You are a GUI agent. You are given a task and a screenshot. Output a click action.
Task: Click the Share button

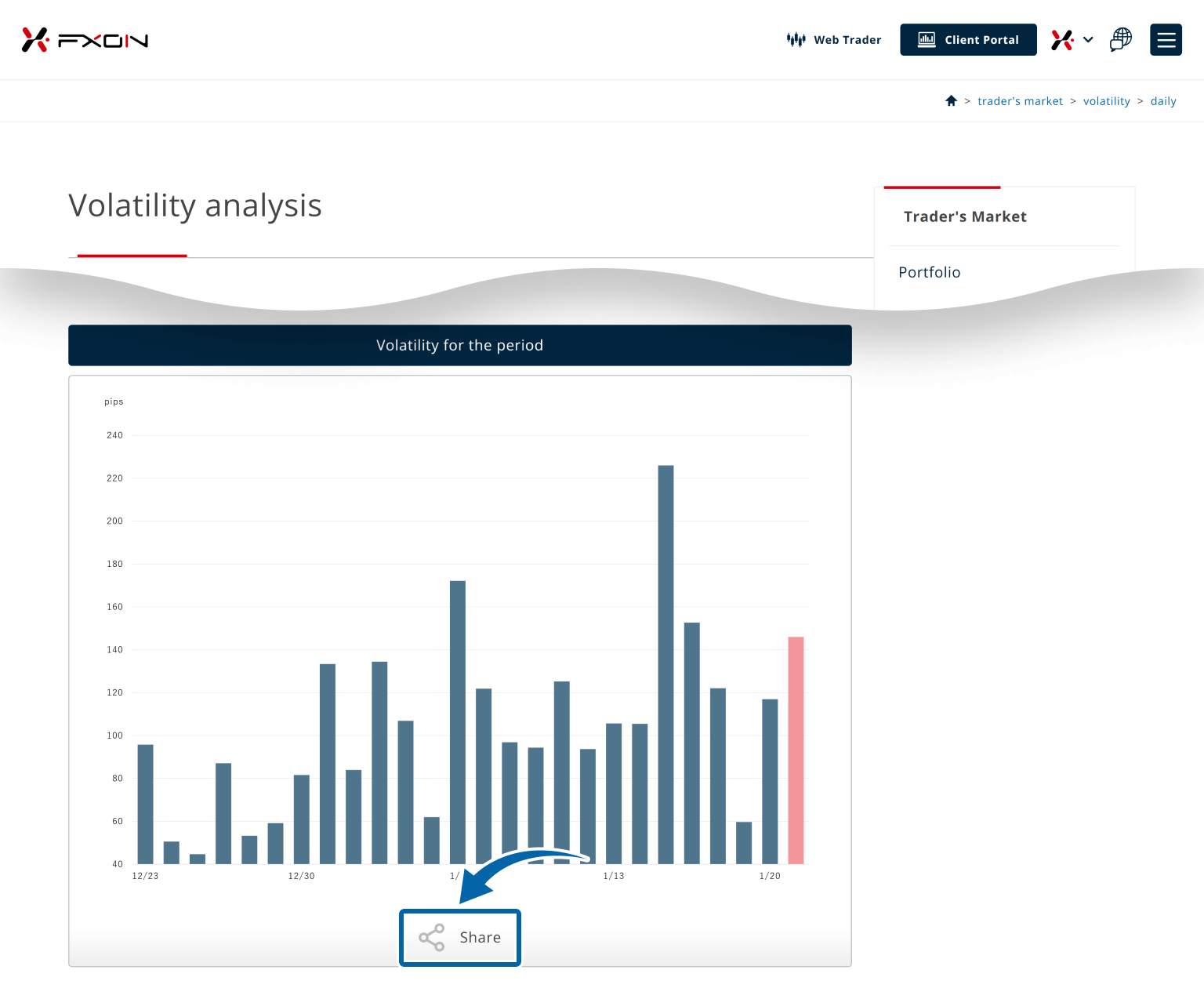pyautogui.click(x=460, y=938)
